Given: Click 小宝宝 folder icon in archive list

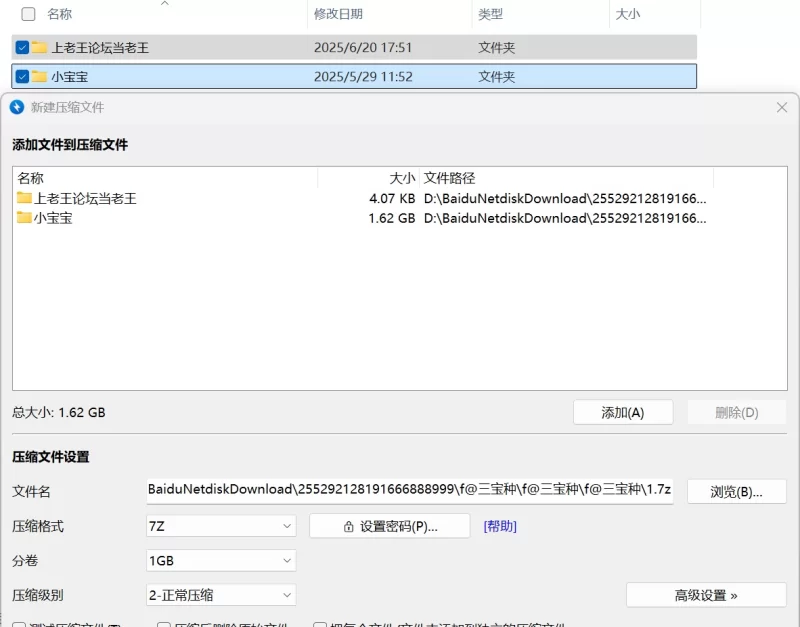Looking at the screenshot, I should 24,218.
